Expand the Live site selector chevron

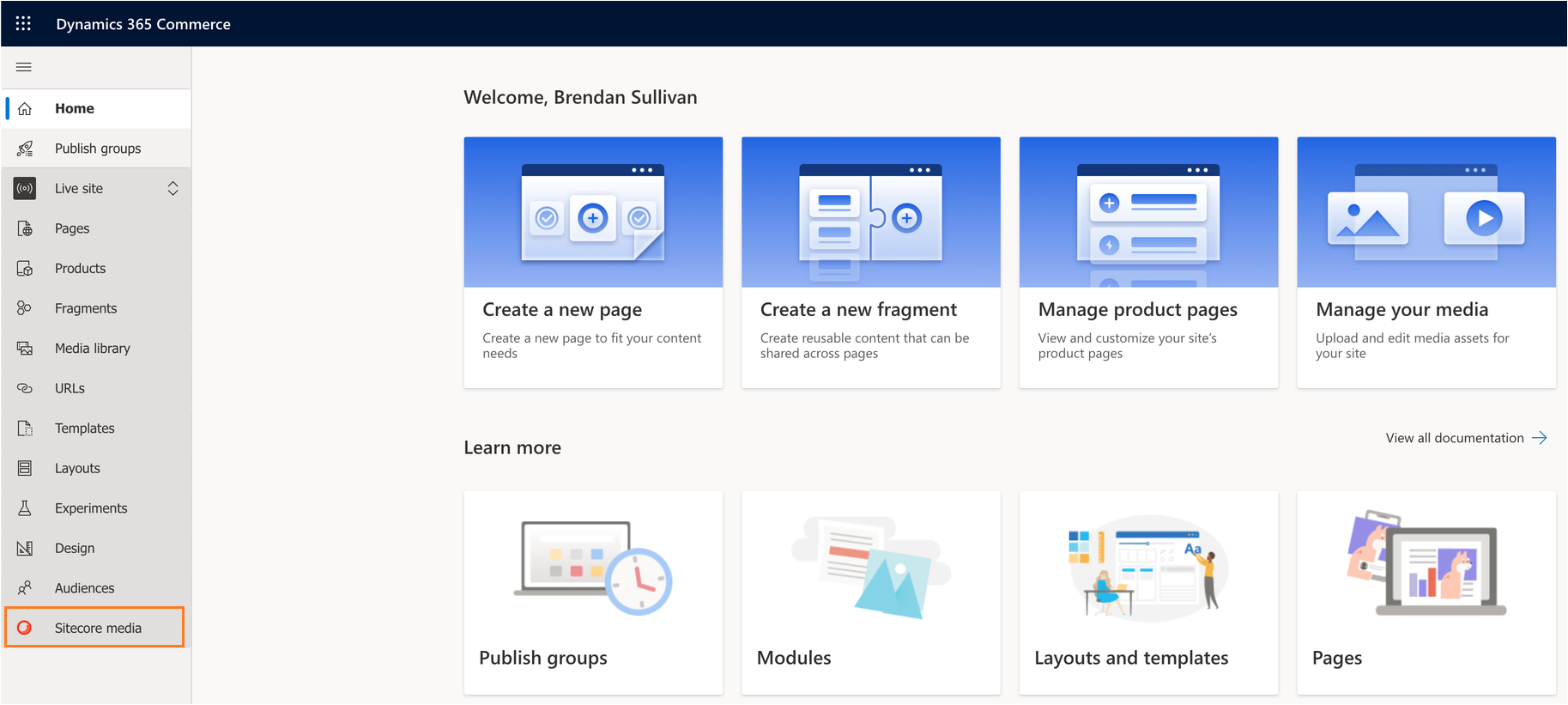pos(173,188)
